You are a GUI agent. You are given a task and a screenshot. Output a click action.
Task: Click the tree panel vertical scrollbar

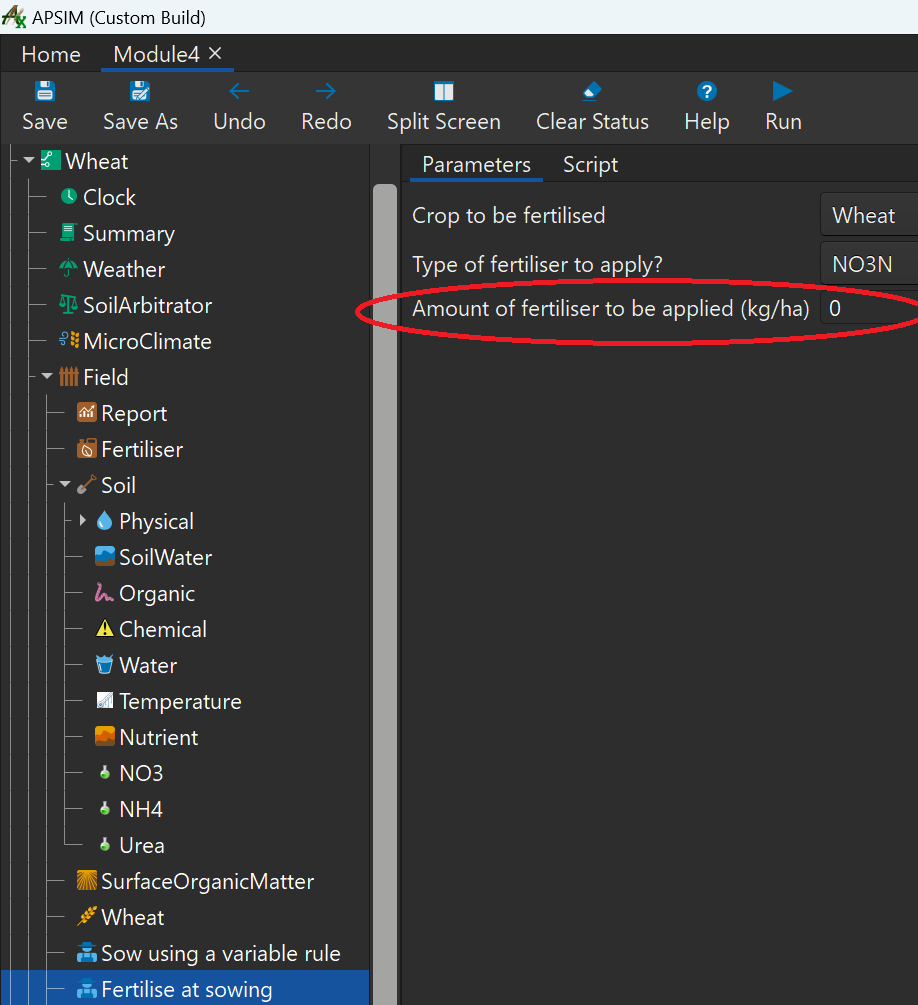point(385,594)
